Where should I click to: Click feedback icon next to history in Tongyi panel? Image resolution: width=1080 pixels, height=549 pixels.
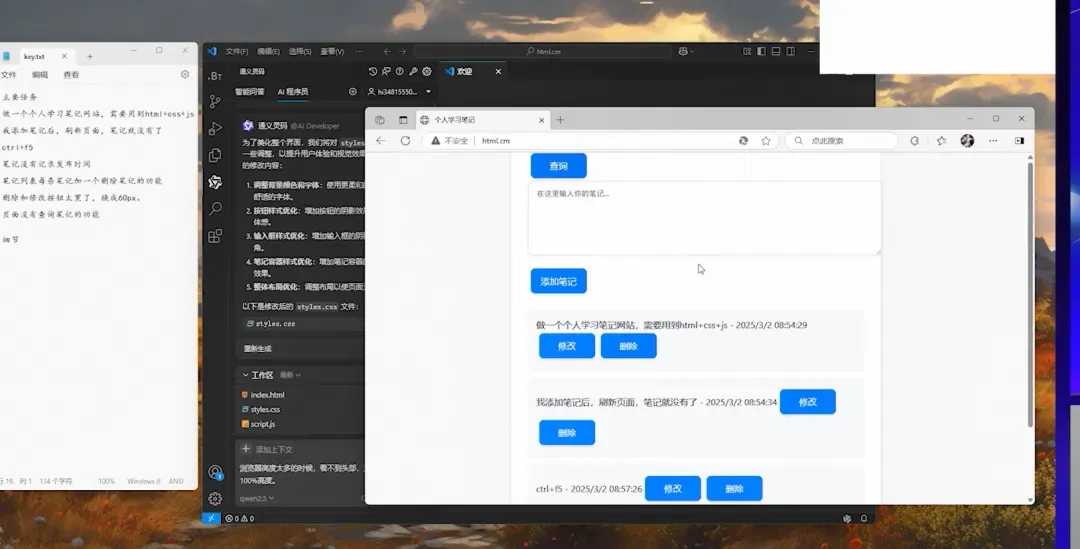[x=386, y=71]
